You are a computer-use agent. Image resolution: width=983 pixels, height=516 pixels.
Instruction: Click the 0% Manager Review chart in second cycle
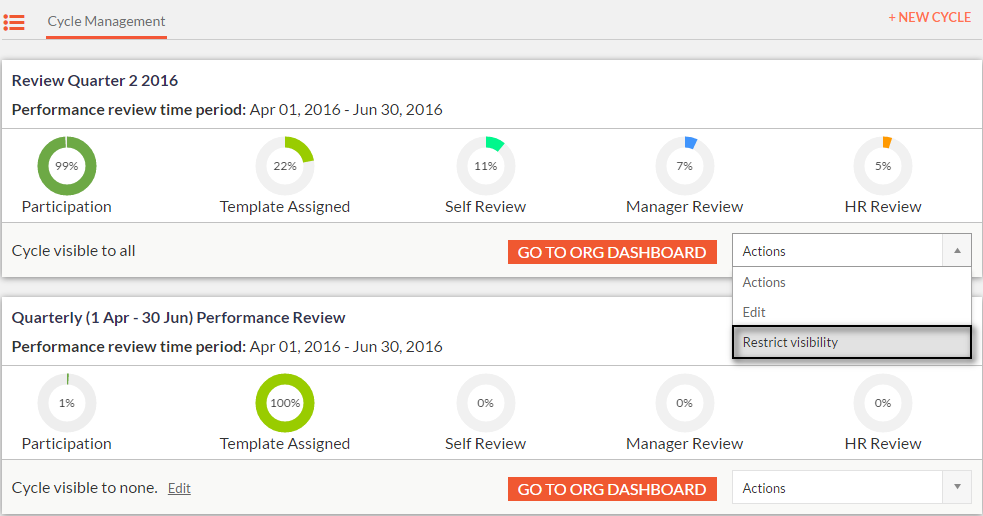click(x=684, y=403)
